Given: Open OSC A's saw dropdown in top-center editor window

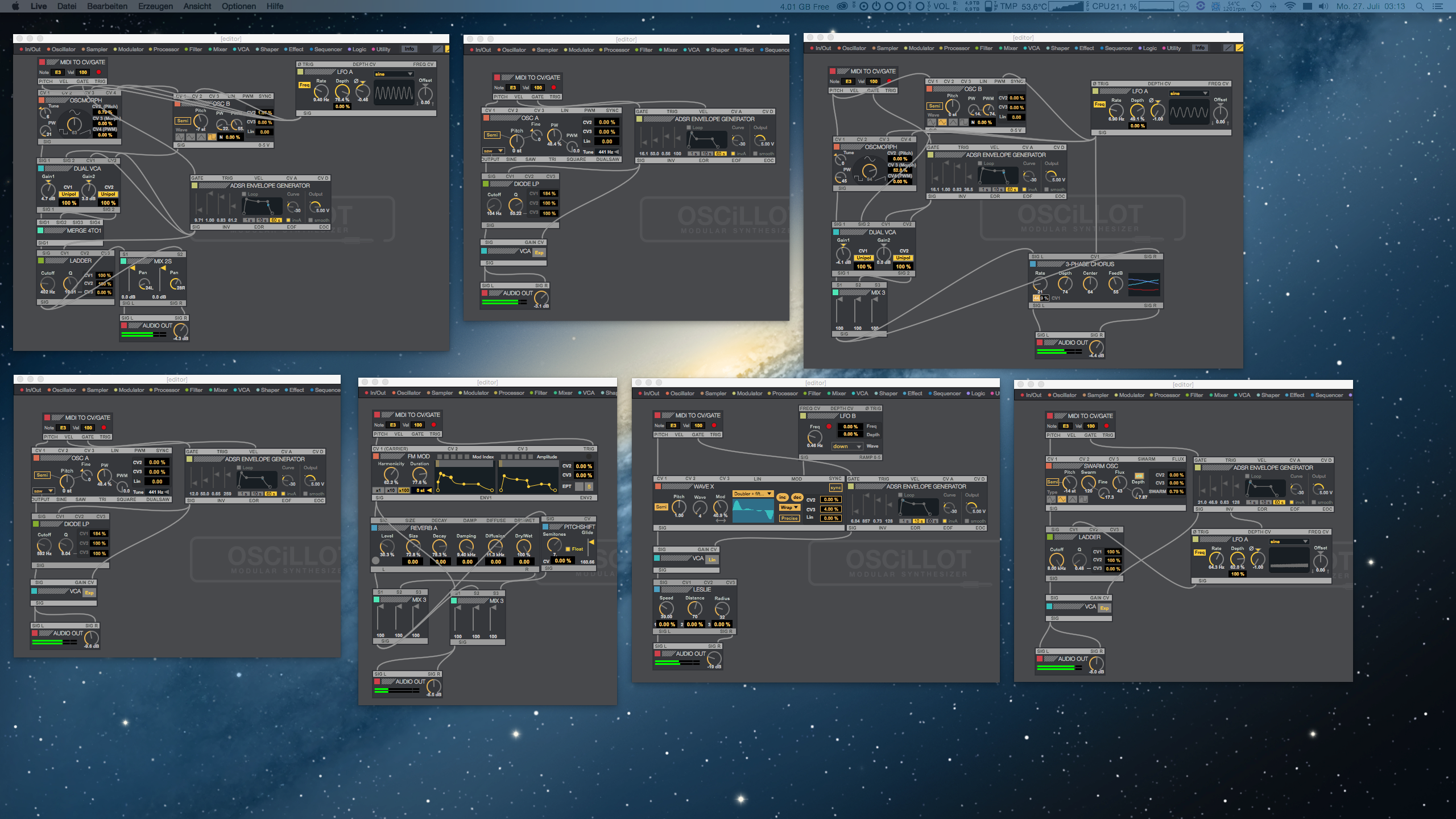Looking at the screenshot, I should pyautogui.click(x=494, y=151).
